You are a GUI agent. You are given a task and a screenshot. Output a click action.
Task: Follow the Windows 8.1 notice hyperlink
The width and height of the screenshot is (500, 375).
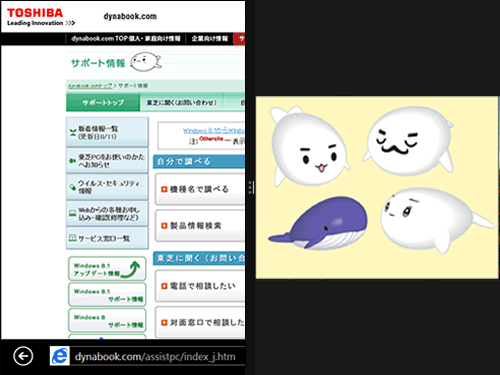click(214, 130)
